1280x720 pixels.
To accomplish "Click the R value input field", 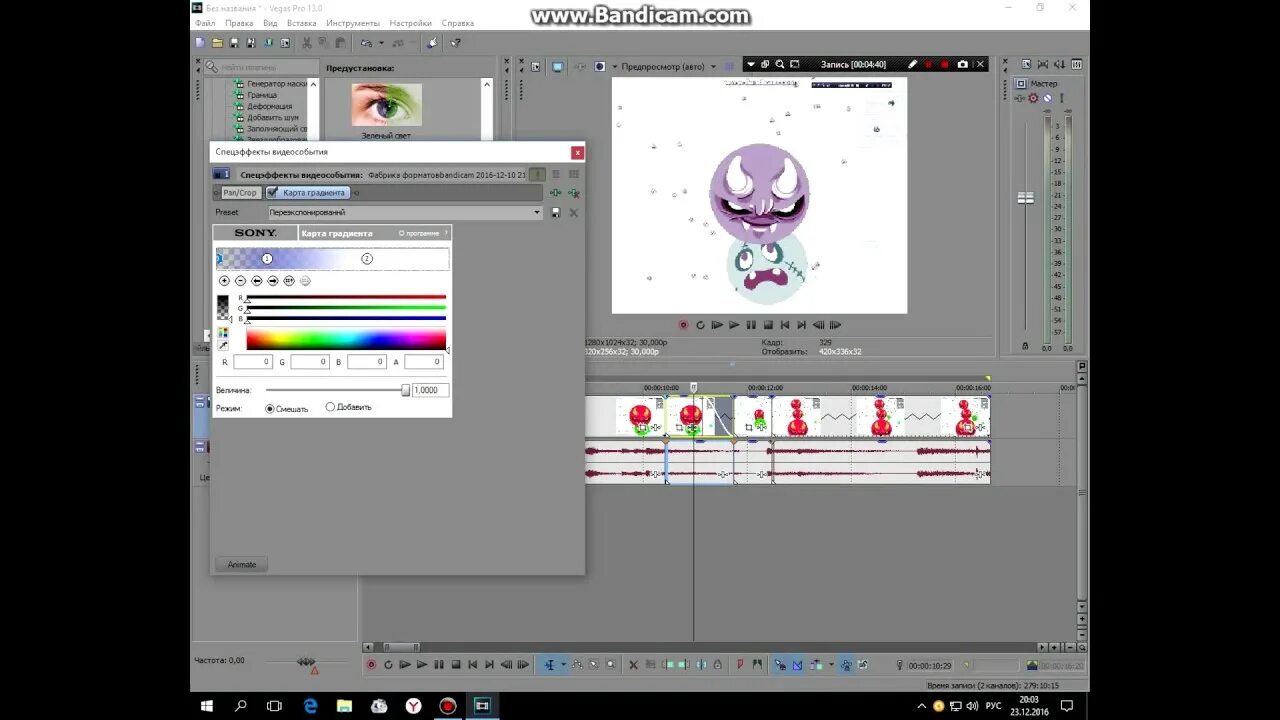I will tap(253, 362).
